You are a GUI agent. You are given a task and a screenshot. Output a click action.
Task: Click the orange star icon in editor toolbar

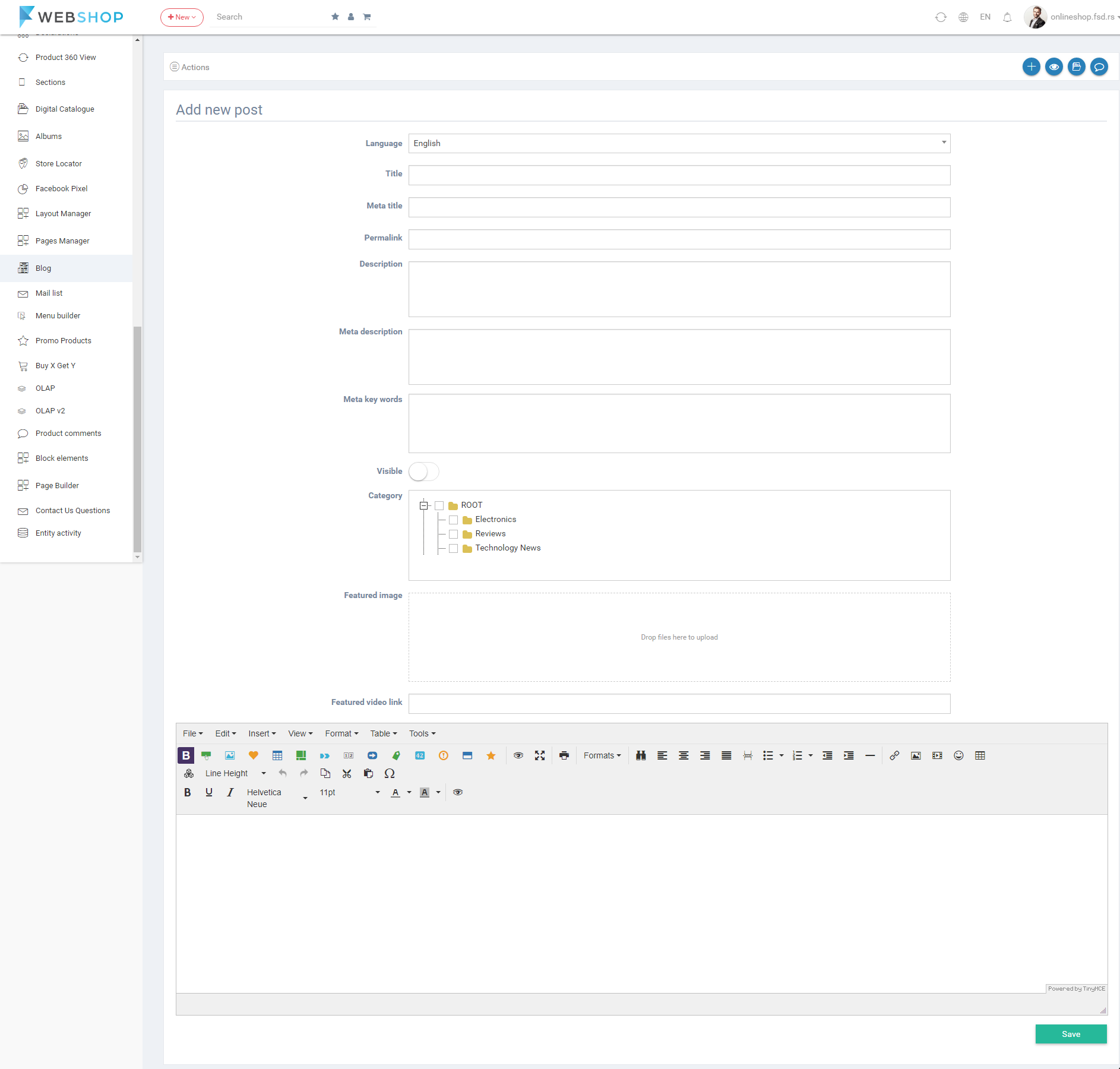(491, 755)
